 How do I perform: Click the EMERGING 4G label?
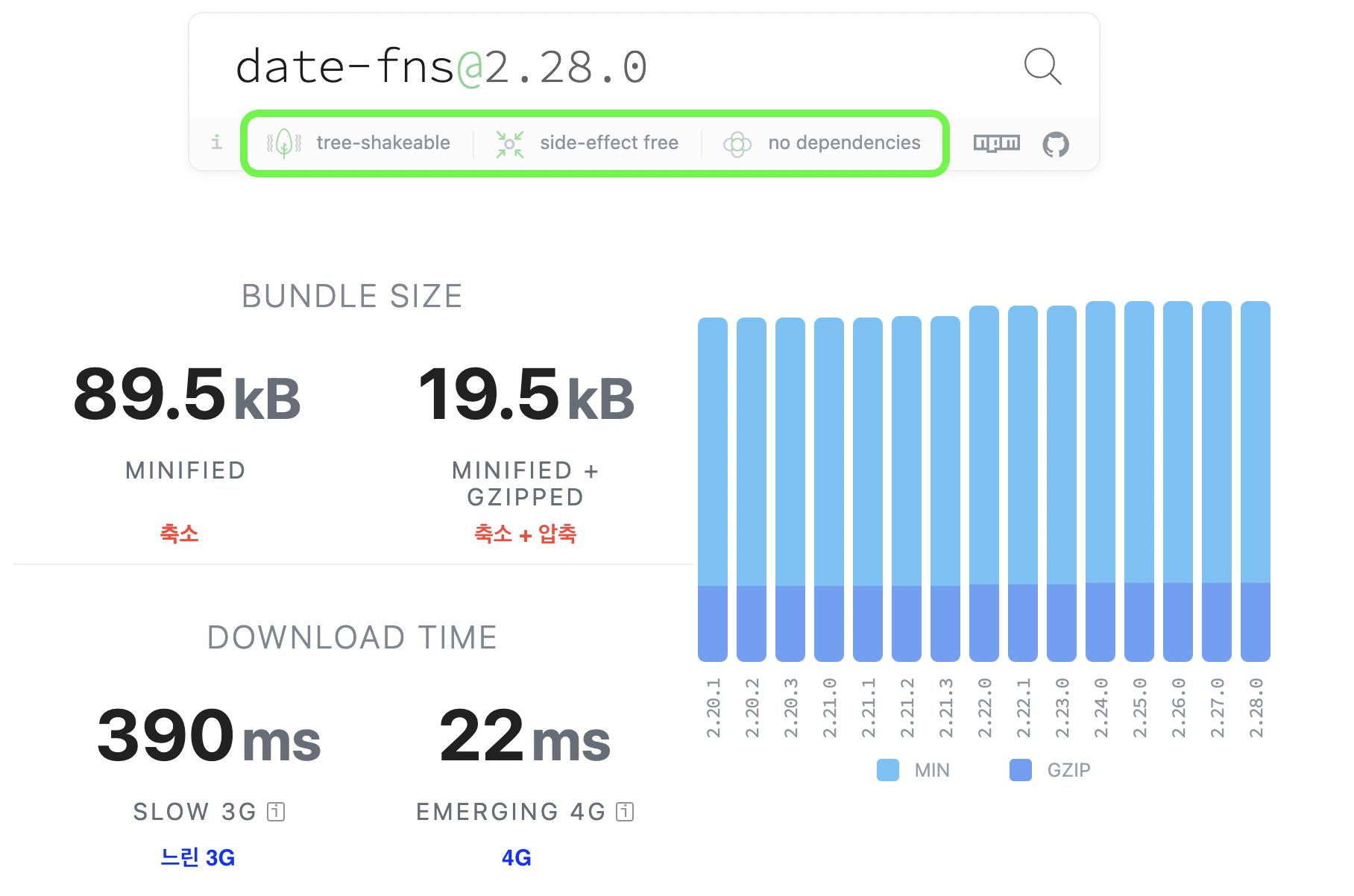coord(511,811)
